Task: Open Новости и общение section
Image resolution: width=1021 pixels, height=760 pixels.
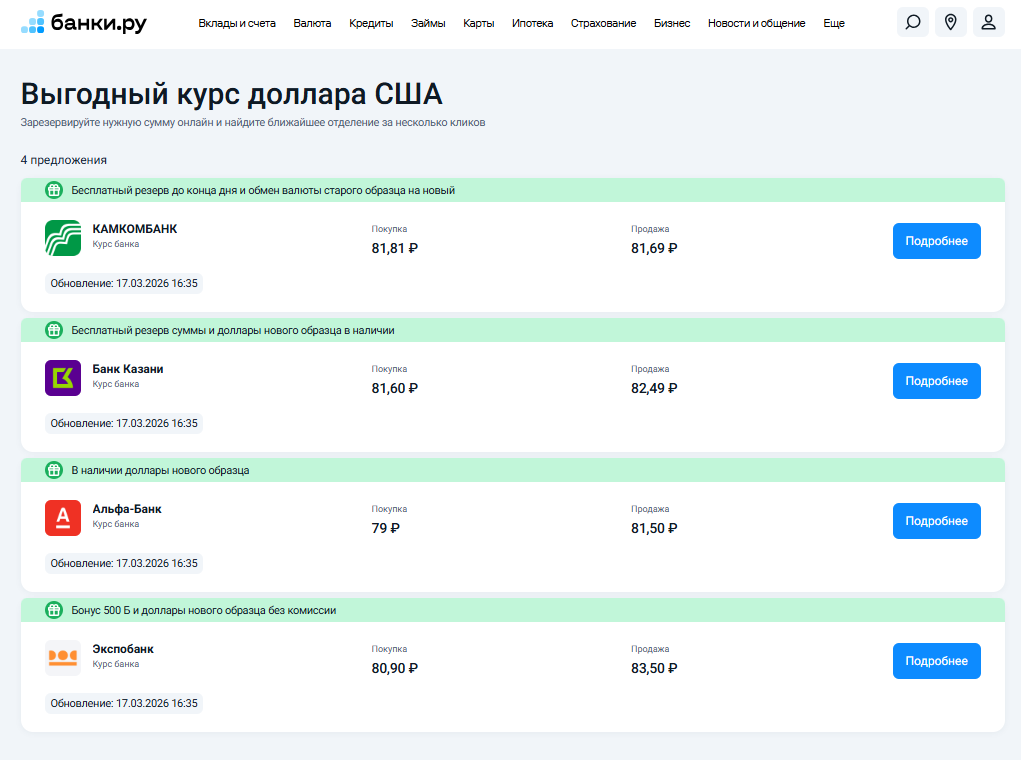Action: coord(755,22)
